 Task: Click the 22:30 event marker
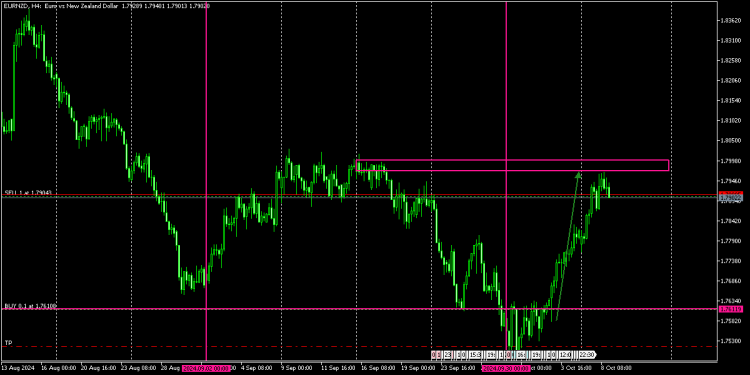(587, 354)
